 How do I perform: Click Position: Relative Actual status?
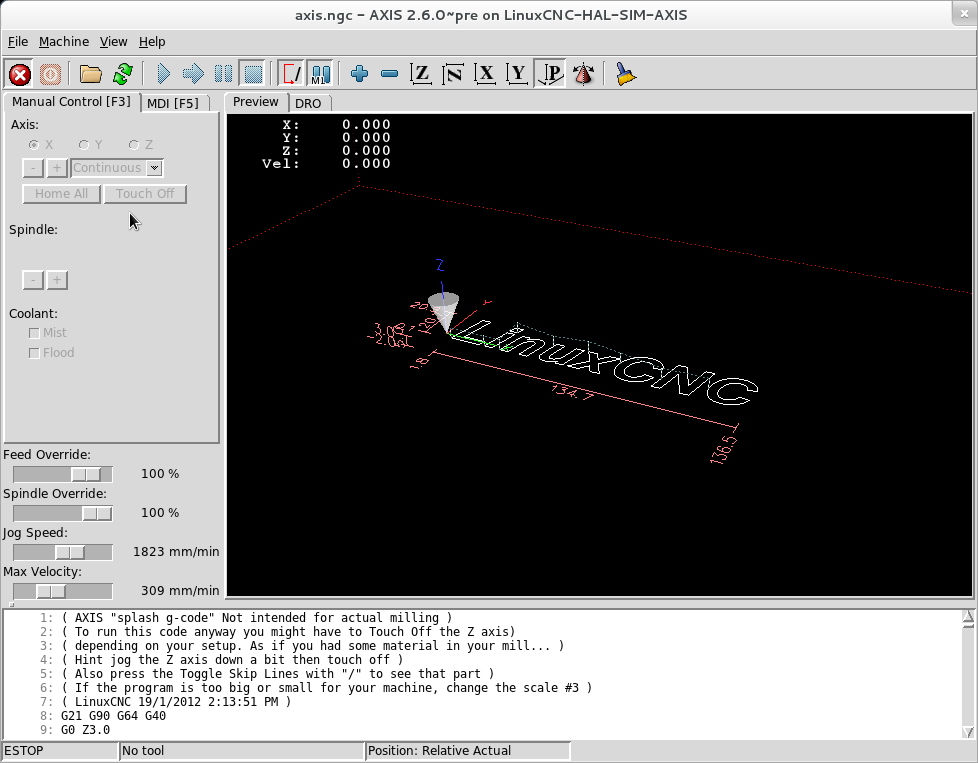tap(468, 751)
